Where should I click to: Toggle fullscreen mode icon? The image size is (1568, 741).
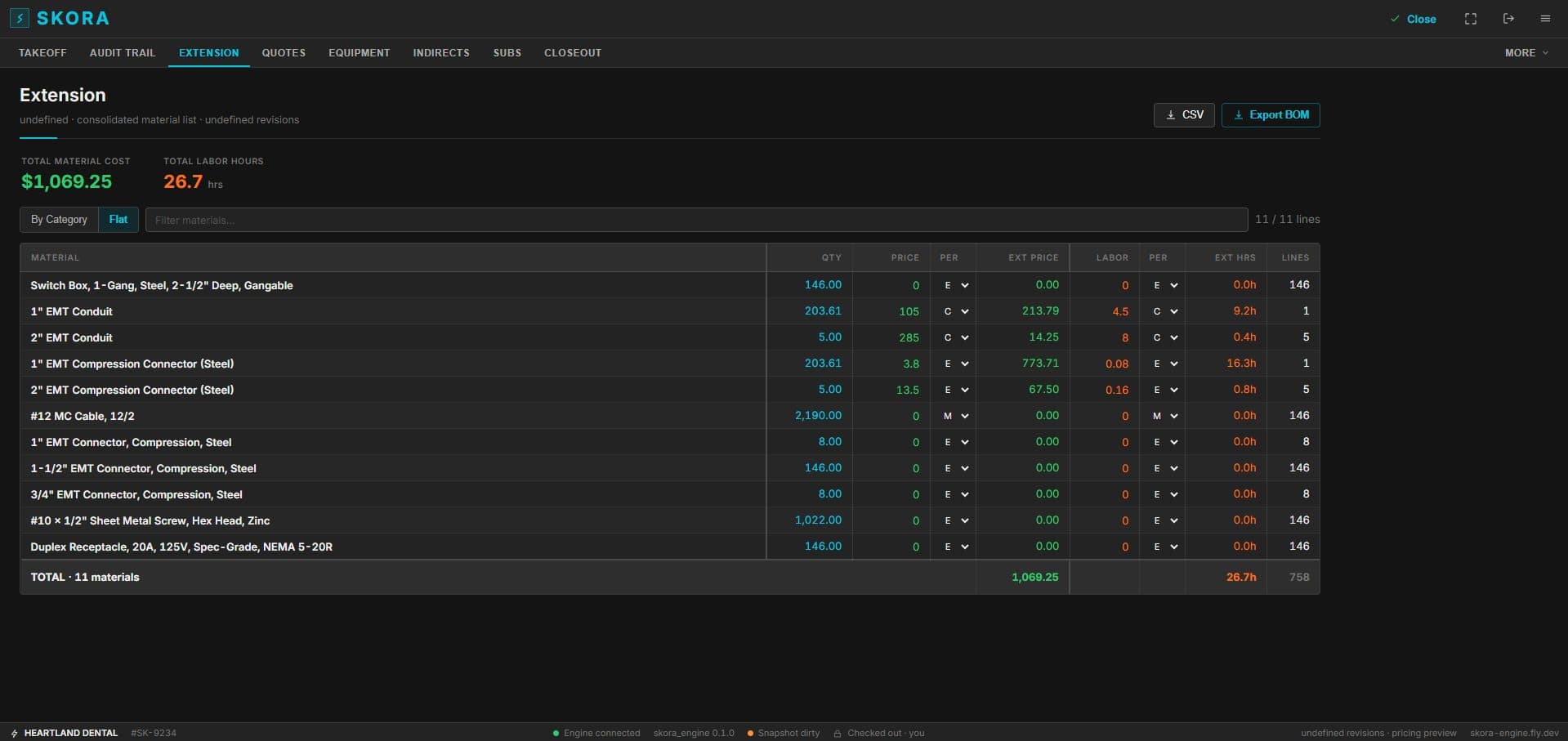1470,19
